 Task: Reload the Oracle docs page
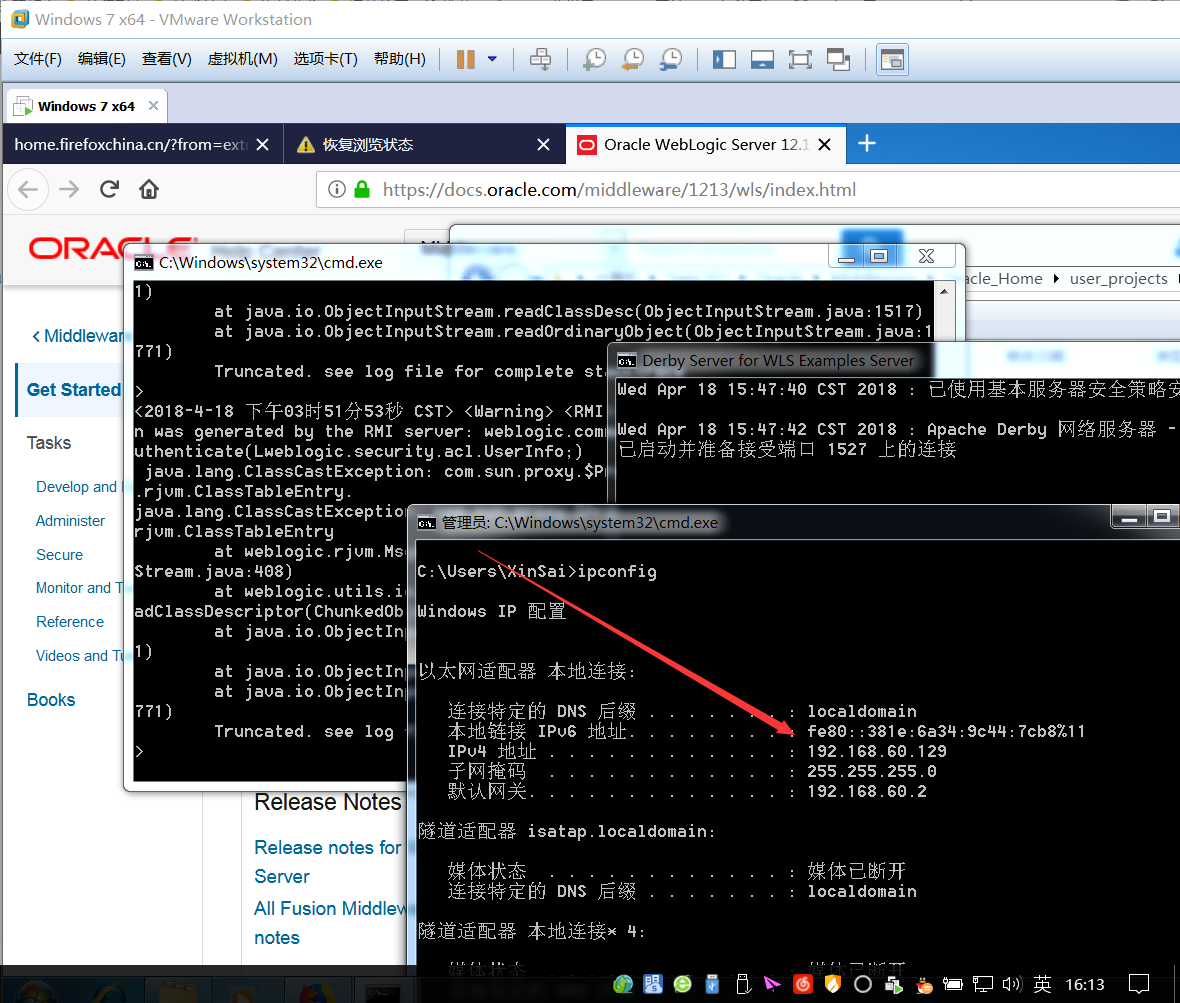109,189
